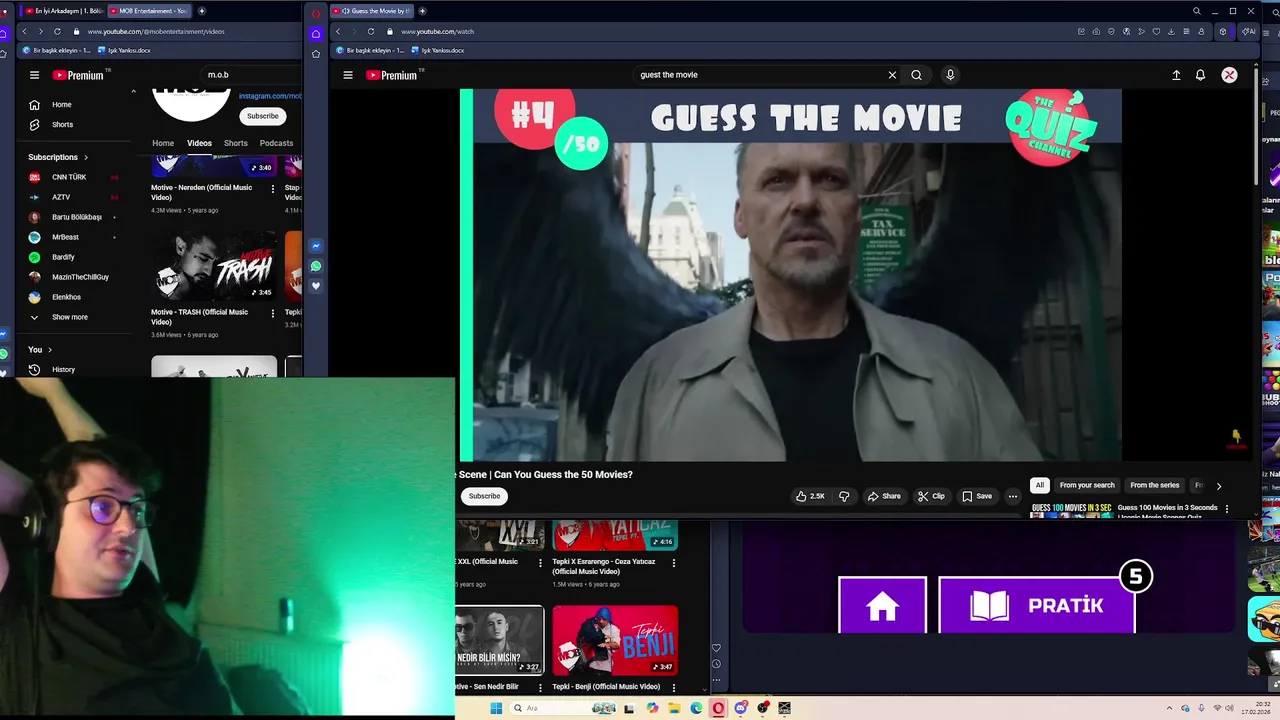Viewport: 1280px width, 720px height.
Task: Open the 'Motive - TRASH' video thumbnail
Action: (214, 266)
